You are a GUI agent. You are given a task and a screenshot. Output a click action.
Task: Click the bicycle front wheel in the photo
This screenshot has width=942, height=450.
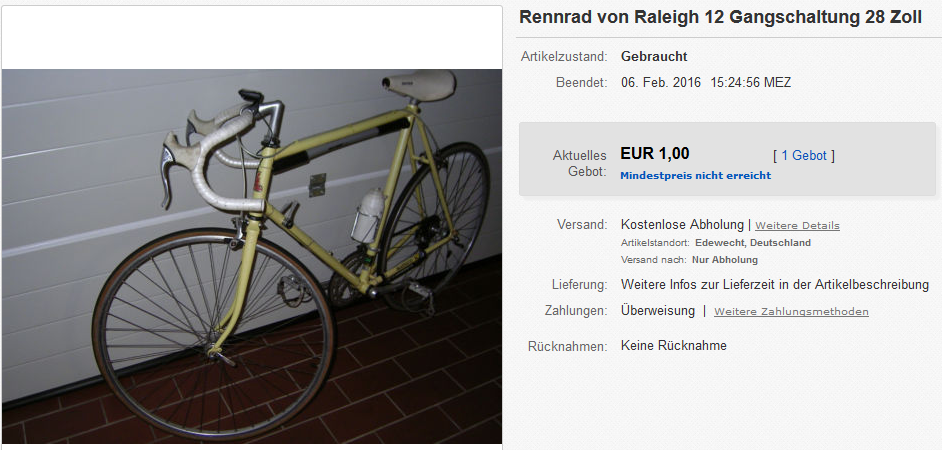(213, 335)
